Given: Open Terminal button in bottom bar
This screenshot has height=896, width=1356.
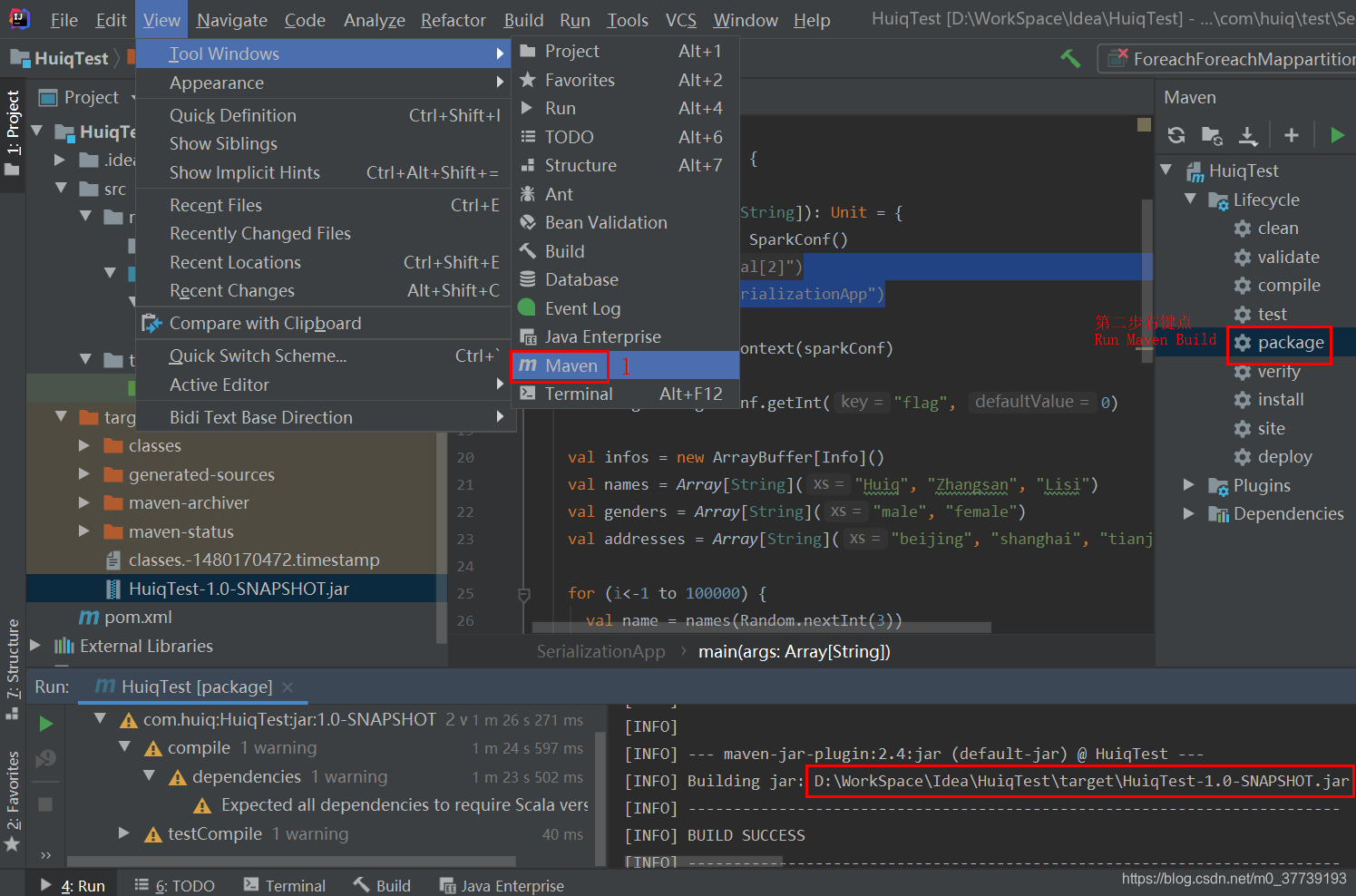Looking at the screenshot, I should coord(284,885).
